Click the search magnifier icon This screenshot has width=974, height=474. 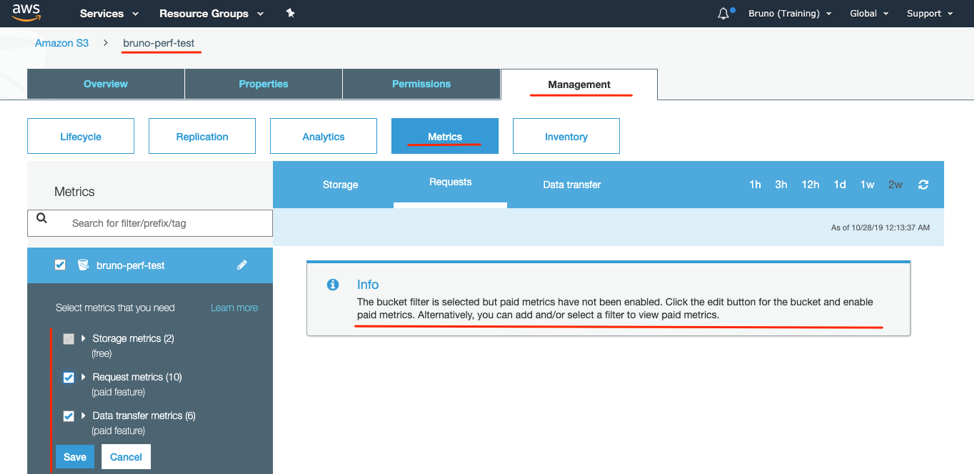[x=42, y=218]
